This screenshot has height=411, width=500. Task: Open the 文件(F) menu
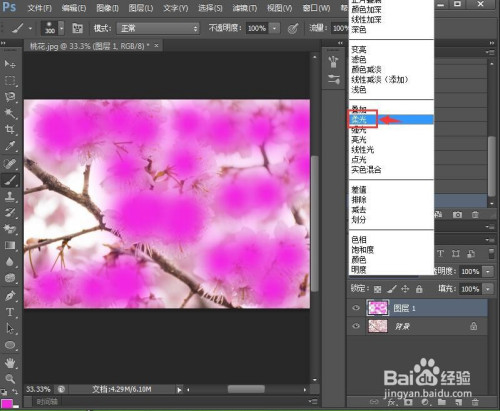[39, 8]
